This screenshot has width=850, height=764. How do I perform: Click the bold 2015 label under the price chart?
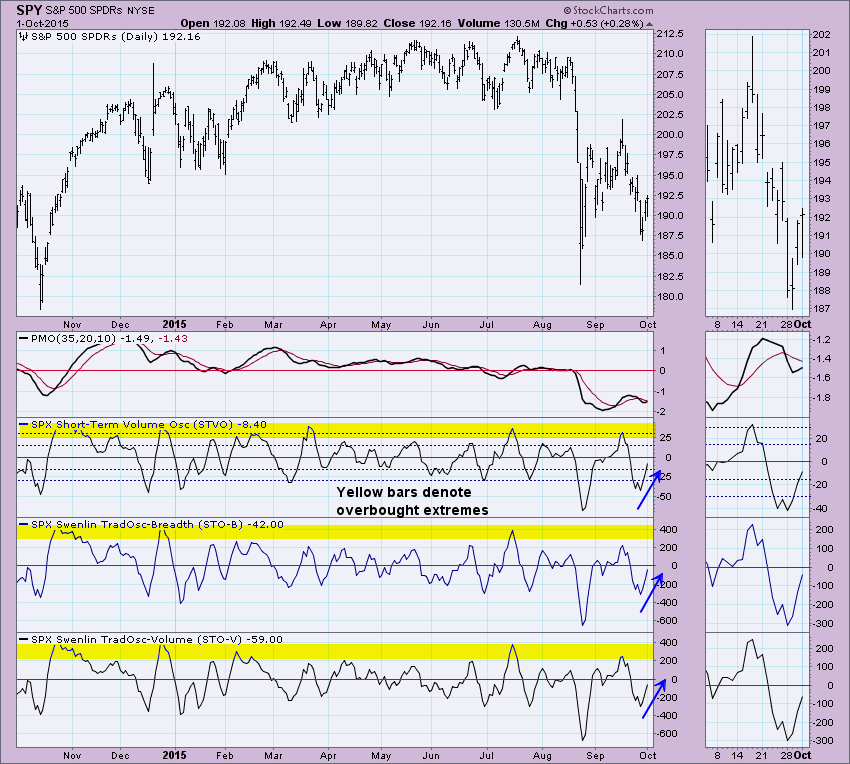click(x=175, y=324)
